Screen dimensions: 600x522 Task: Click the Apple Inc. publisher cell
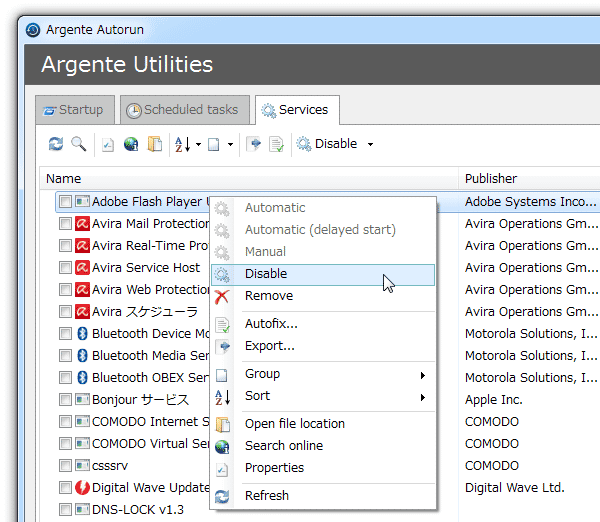pos(494,400)
